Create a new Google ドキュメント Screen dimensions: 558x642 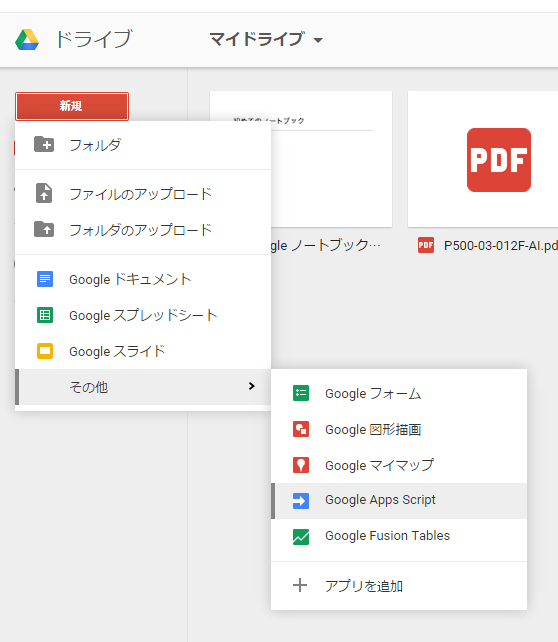click(x=143, y=279)
